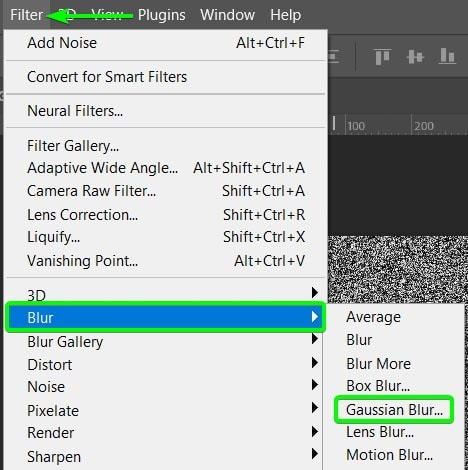Screen dimensions: 468x470
Task: Click the noise-filled canvas area
Action: (398, 269)
